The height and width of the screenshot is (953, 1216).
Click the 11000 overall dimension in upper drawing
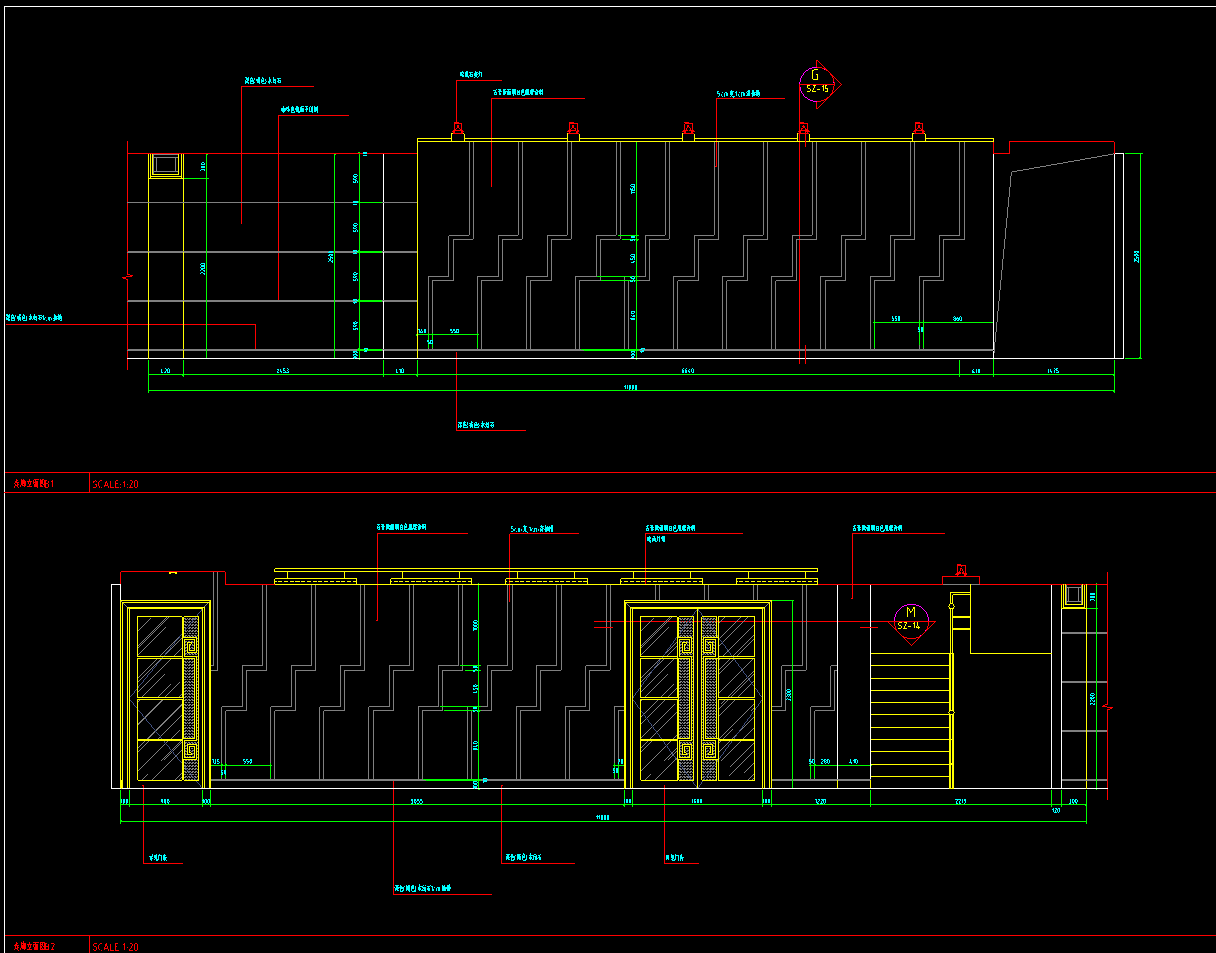pos(630,387)
